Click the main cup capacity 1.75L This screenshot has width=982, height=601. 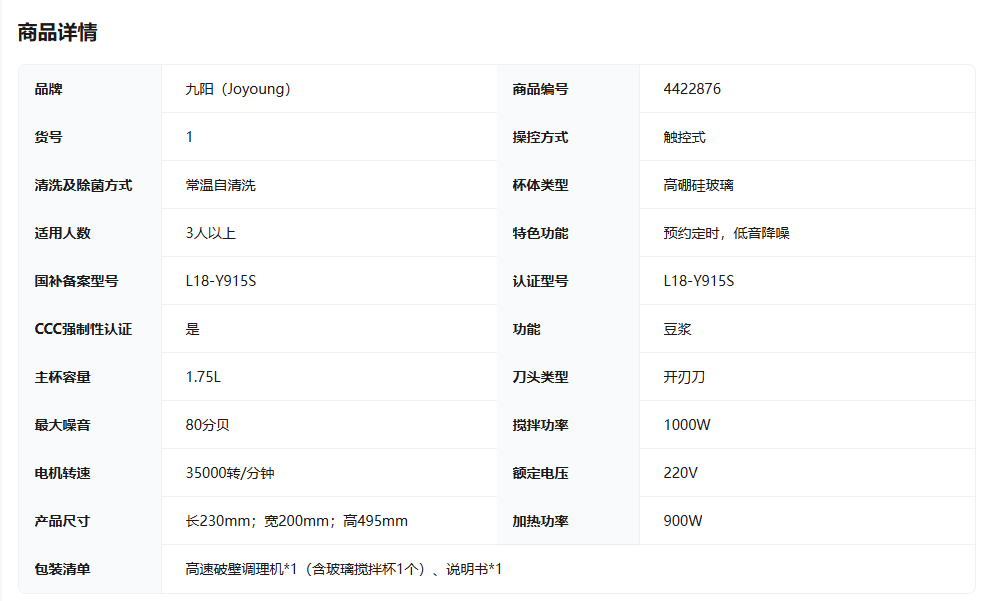click(203, 377)
